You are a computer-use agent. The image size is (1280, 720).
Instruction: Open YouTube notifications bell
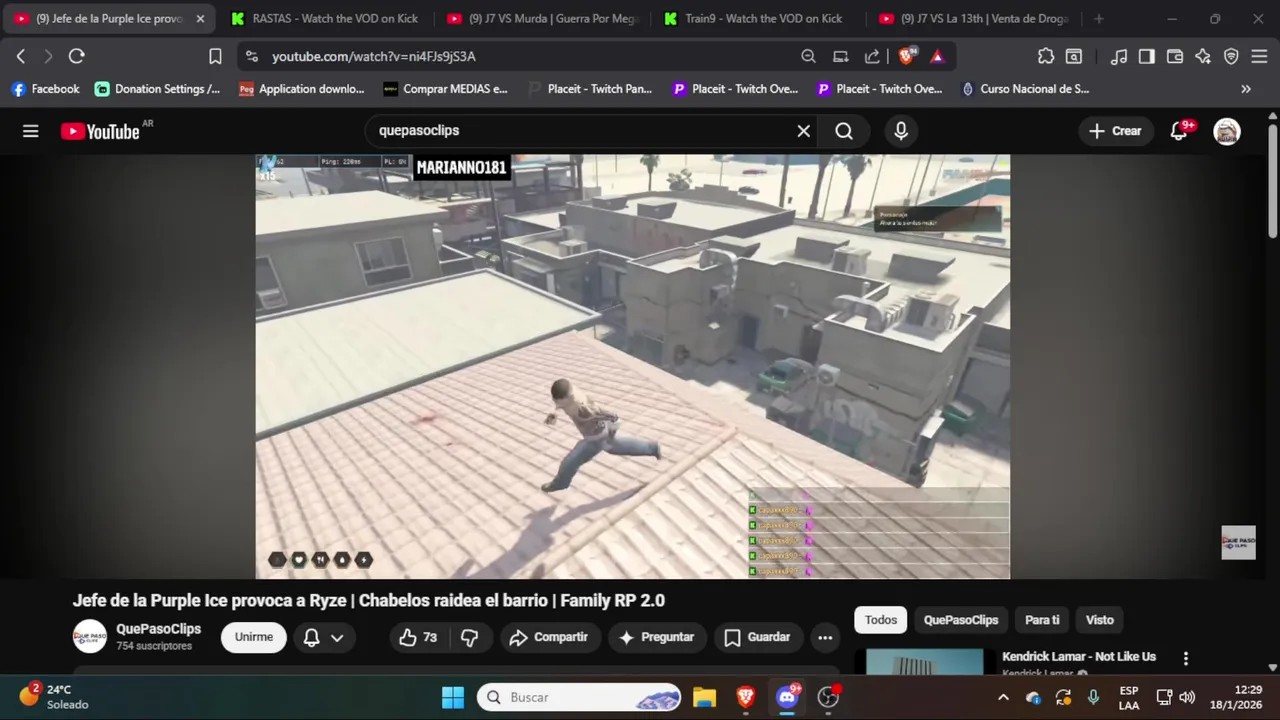tap(1179, 131)
